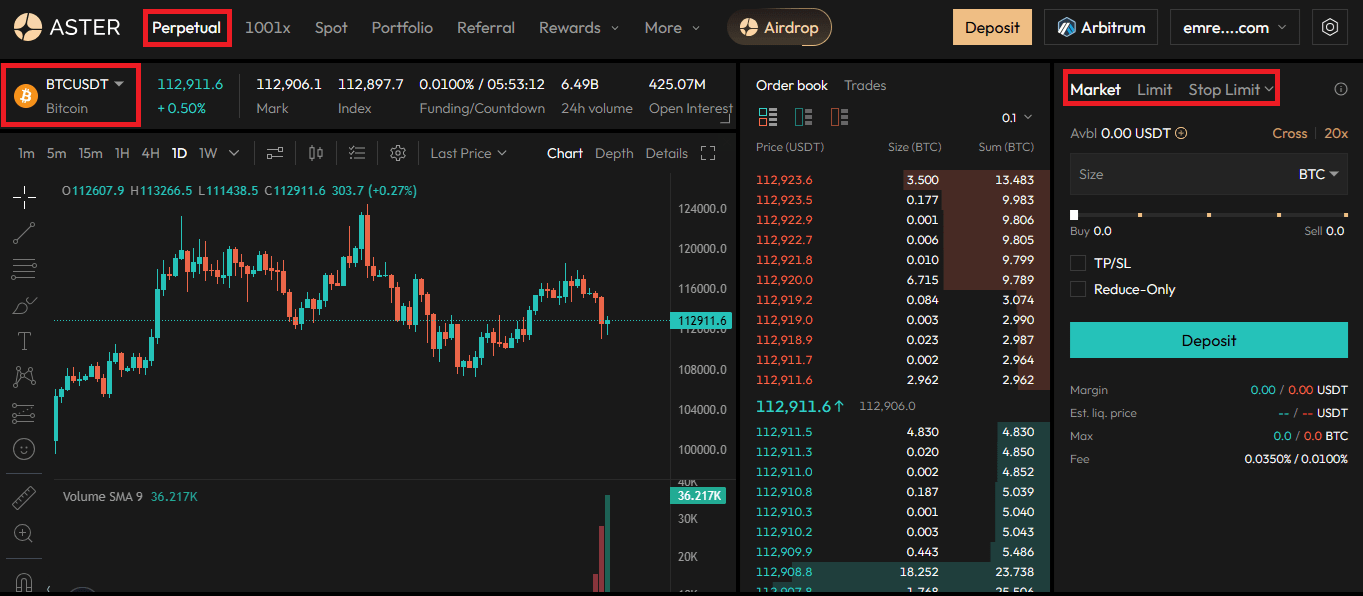Select the ruler measure tool
This screenshot has width=1363, height=596.
click(25, 497)
